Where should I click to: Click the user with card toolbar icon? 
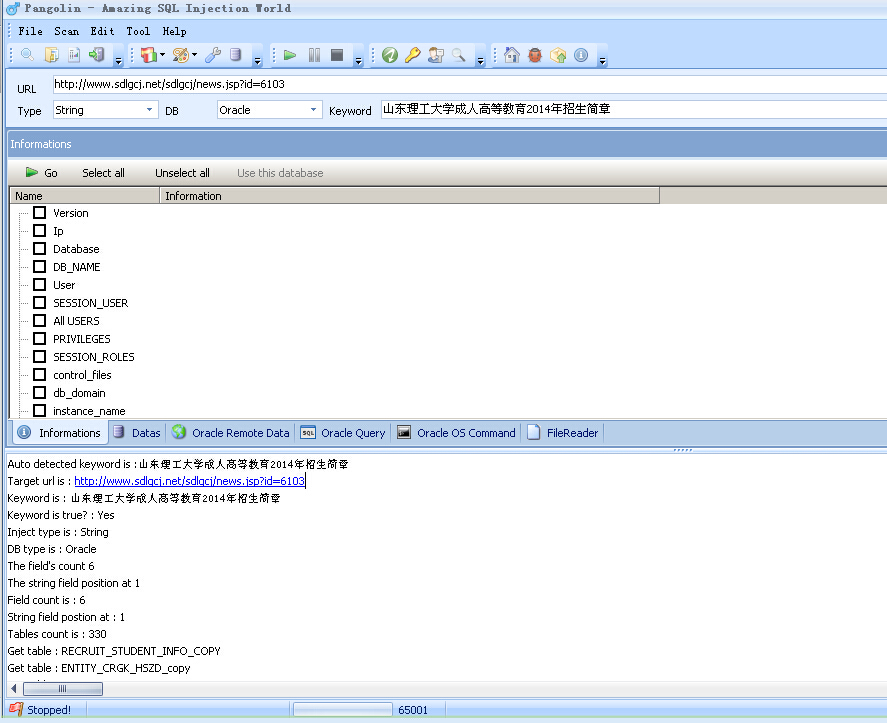[x=436, y=55]
